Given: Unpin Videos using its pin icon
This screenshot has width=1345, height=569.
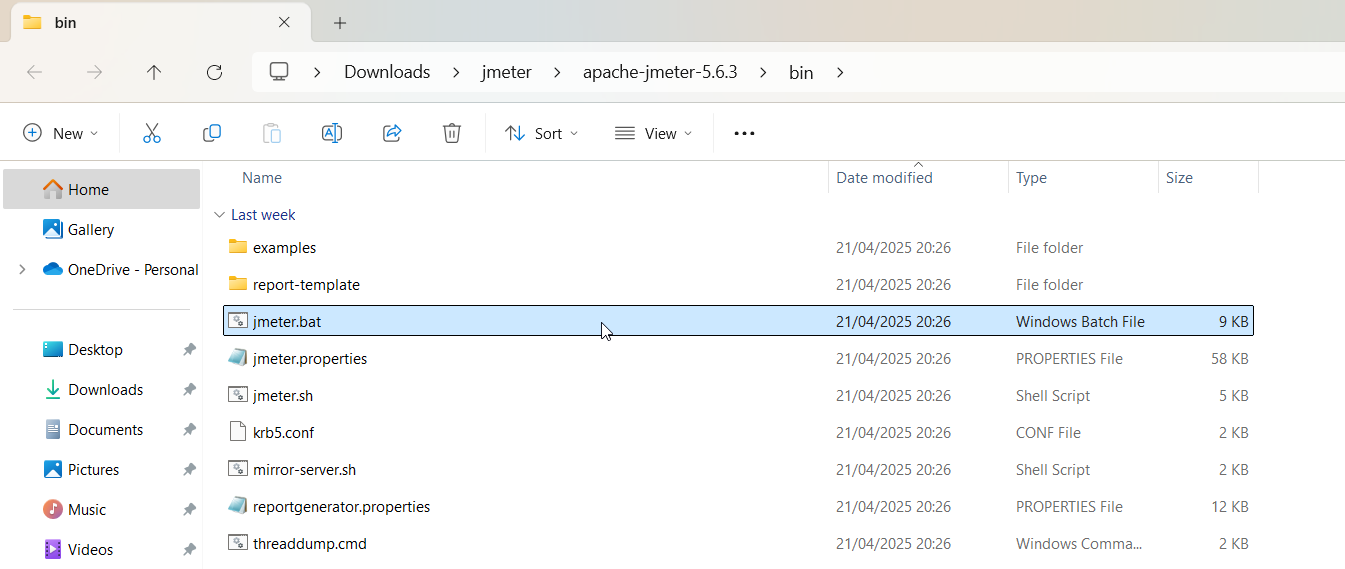Looking at the screenshot, I should 189,550.
